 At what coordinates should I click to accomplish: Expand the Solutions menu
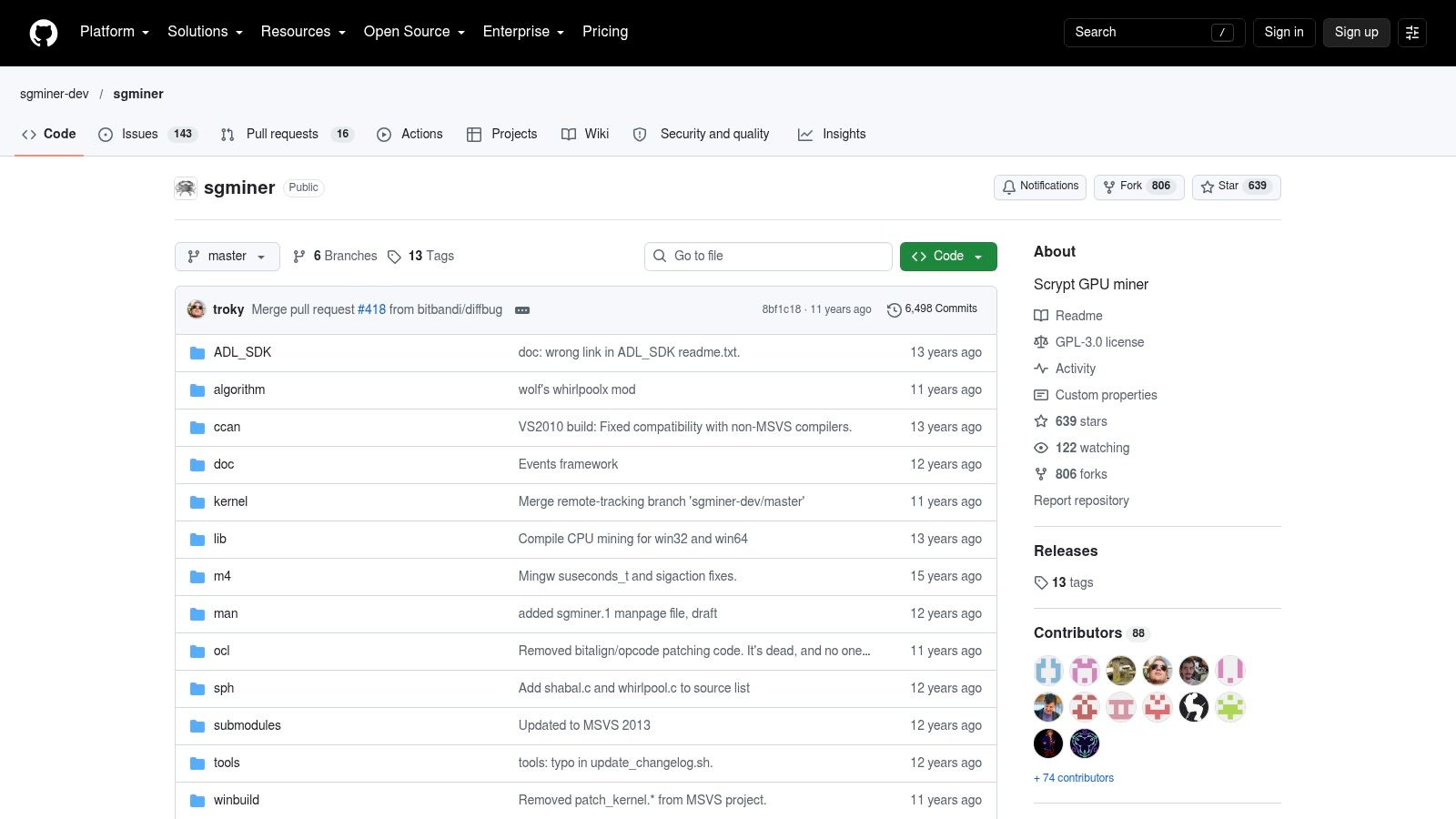(206, 32)
